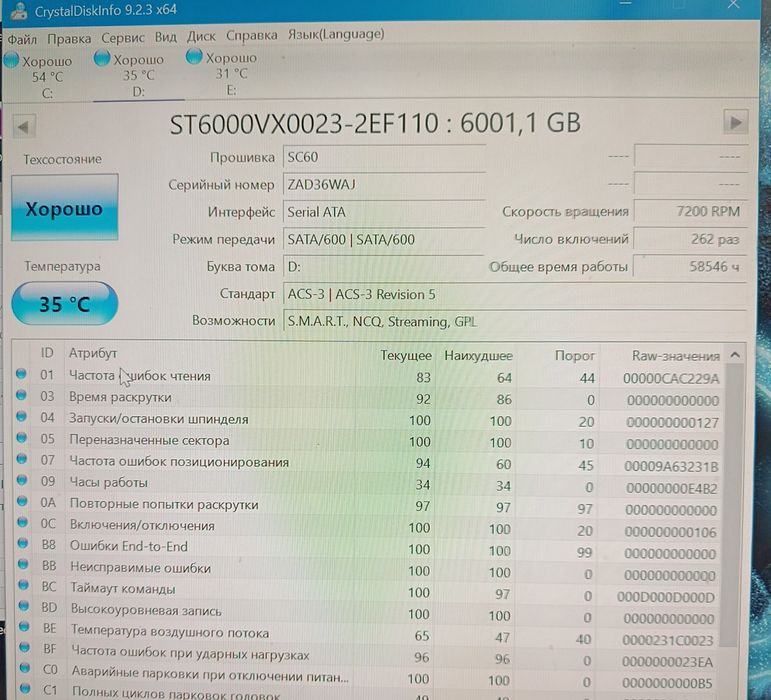The width and height of the screenshot is (771, 700).
Task: Open the Справка menu
Action: (251, 35)
